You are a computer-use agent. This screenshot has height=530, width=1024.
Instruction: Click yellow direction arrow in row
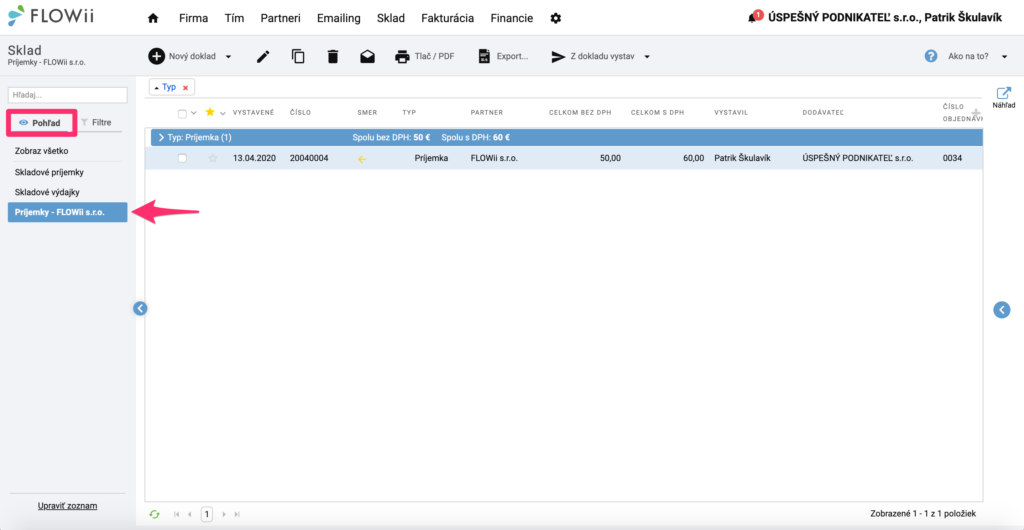click(362, 159)
